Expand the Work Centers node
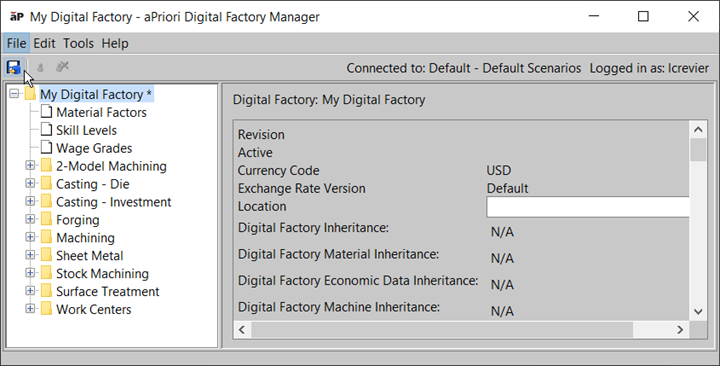Screen dimensions: 720x366 pos(30,309)
